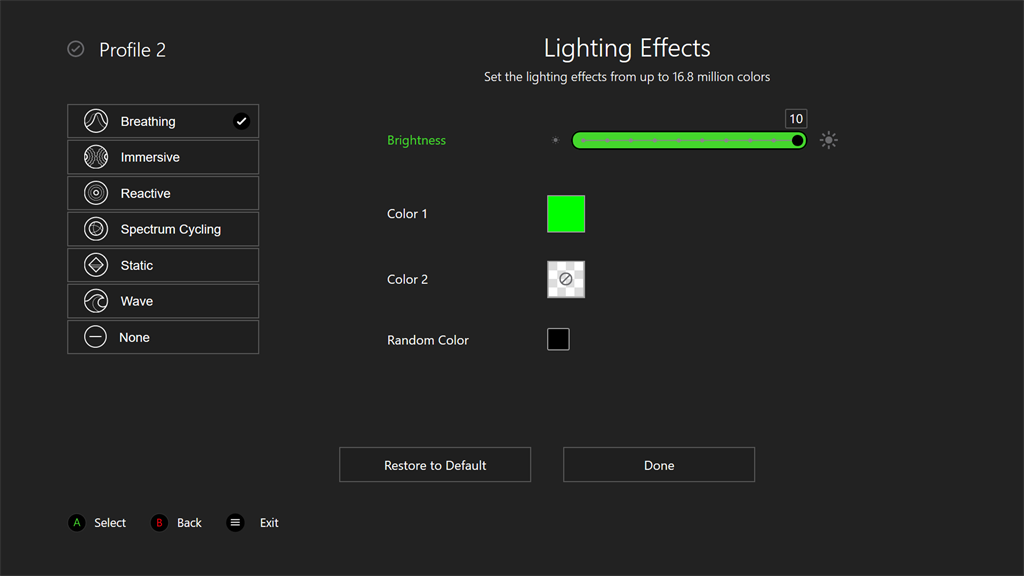Click the Exit label in the footer
The height and width of the screenshot is (576, 1024).
click(269, 522)
